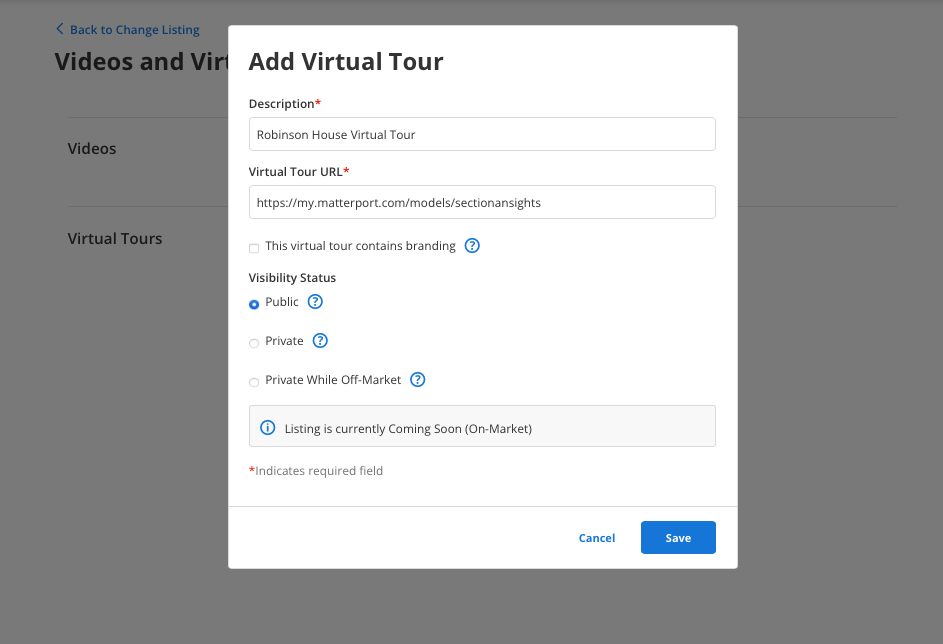Open help tooltip for branding option
This screenshot has width=943, height=644.
tap(473, 246)
